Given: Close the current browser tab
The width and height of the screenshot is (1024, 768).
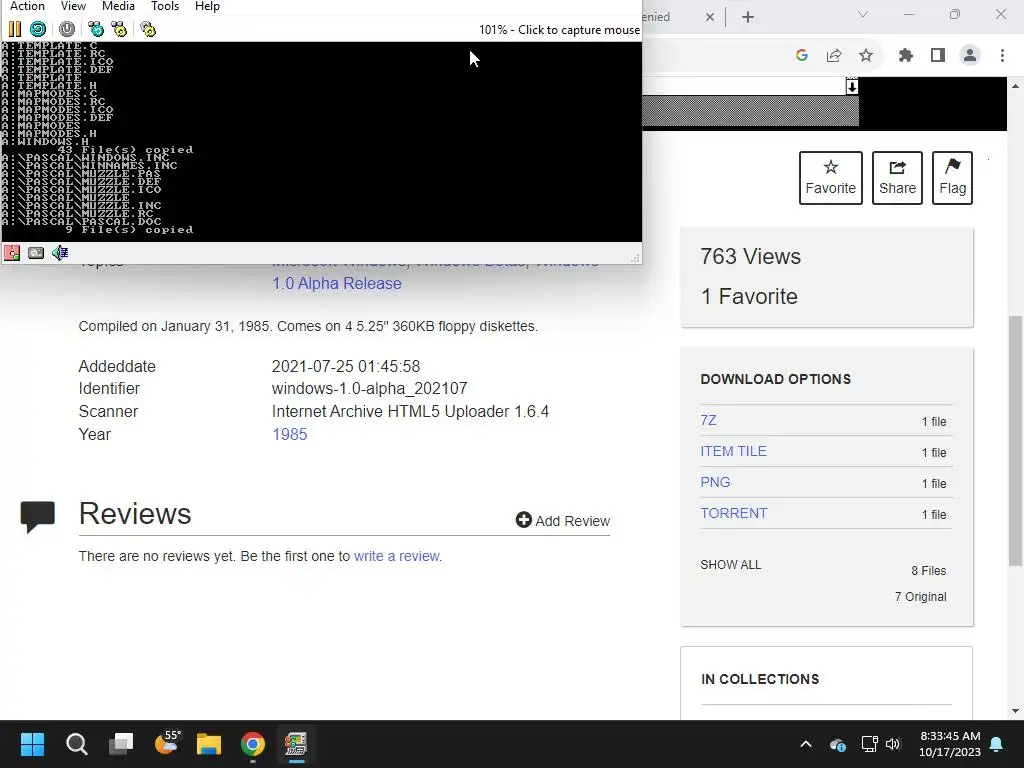Looking at the screenshot, I should click(x=710, y=17).
